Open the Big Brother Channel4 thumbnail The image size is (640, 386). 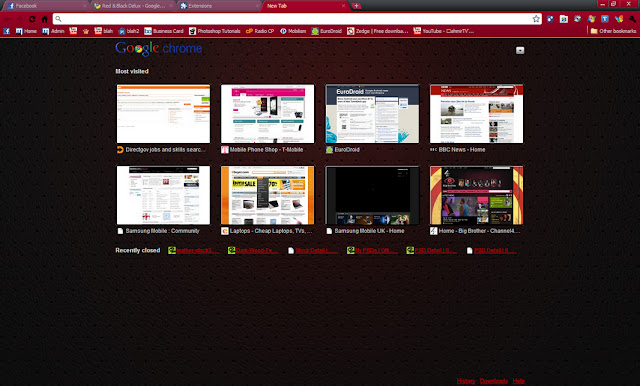click(x=476, y=195)
